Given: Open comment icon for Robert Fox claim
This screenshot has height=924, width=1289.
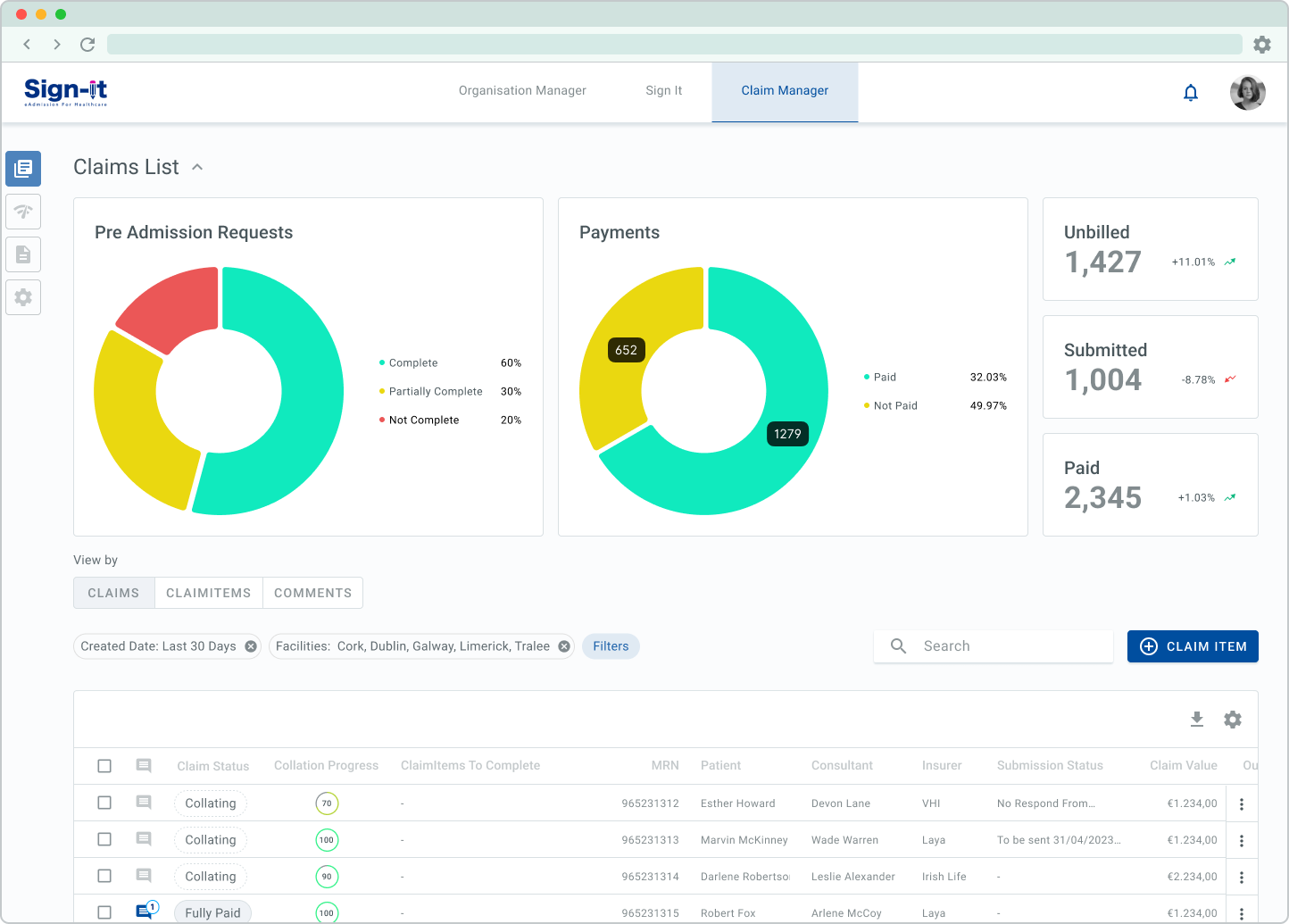Looking at the screenshot, I should click(x=145, y=912).
